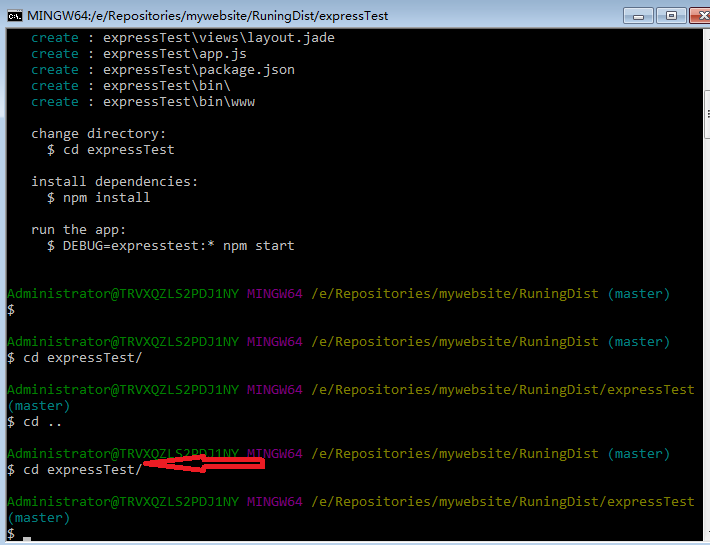The width and height of the screenshot is (710, 545).
Task: Click the '$ cd ..' command line
Action: (x=34, y=422)
